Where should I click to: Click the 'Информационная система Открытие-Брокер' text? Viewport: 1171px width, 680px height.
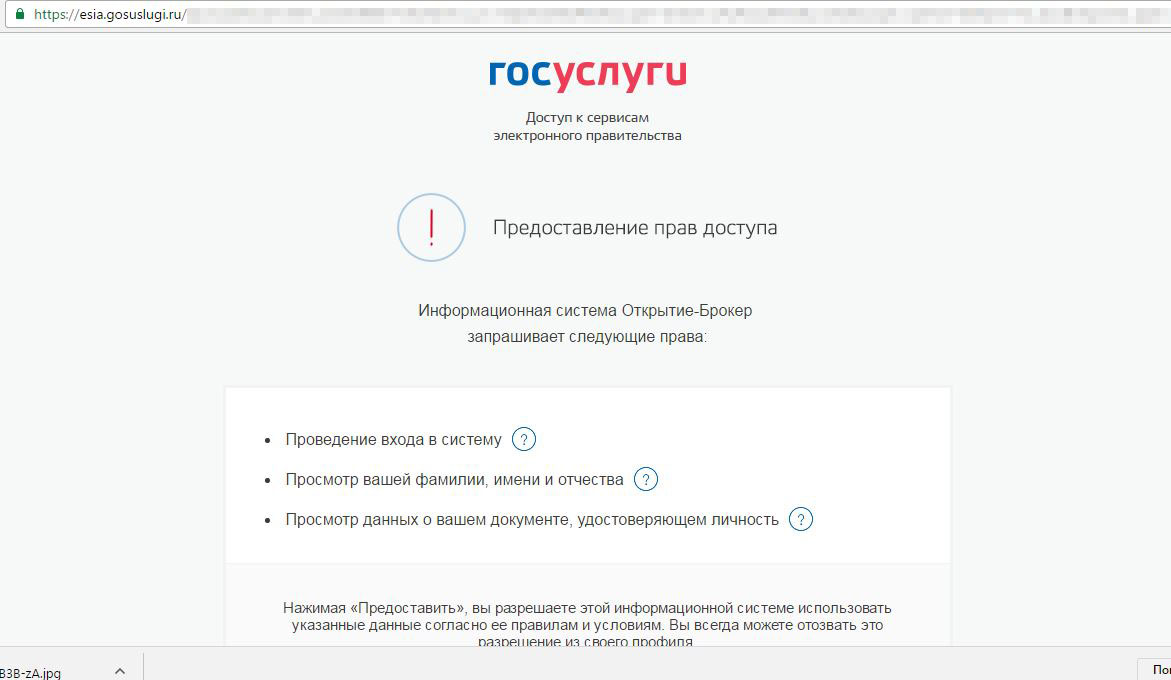point(585,310)
